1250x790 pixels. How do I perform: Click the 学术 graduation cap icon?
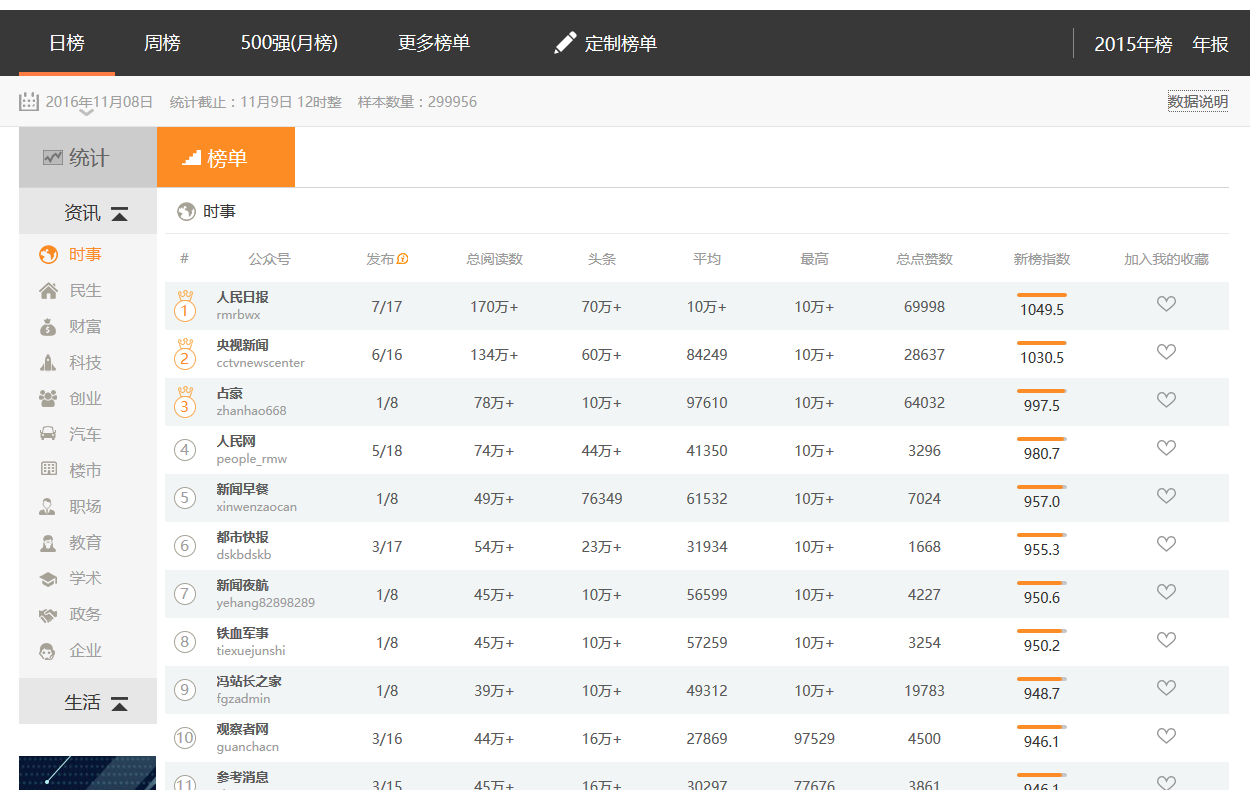point(48,579)
